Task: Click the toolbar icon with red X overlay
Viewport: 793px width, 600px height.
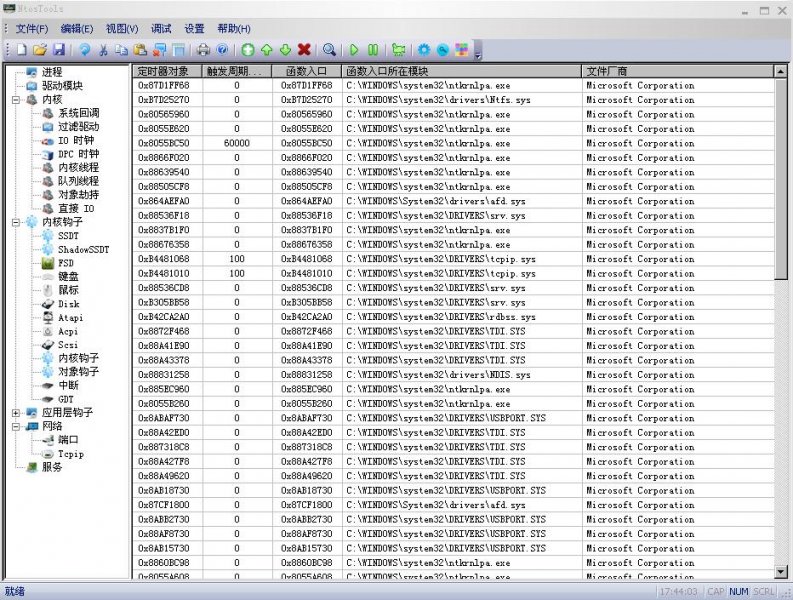Action: [x=159, y=50]
